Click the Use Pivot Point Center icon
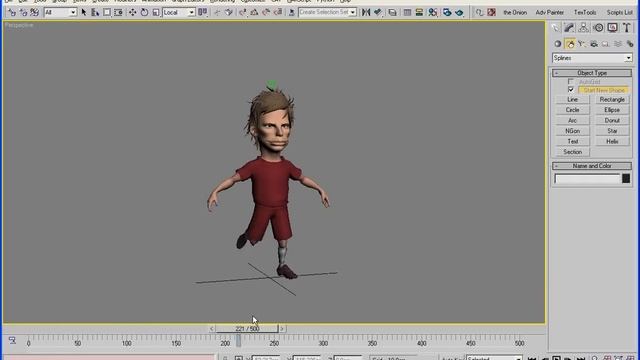The image size is (640, 360). click(x=202, y=12)
